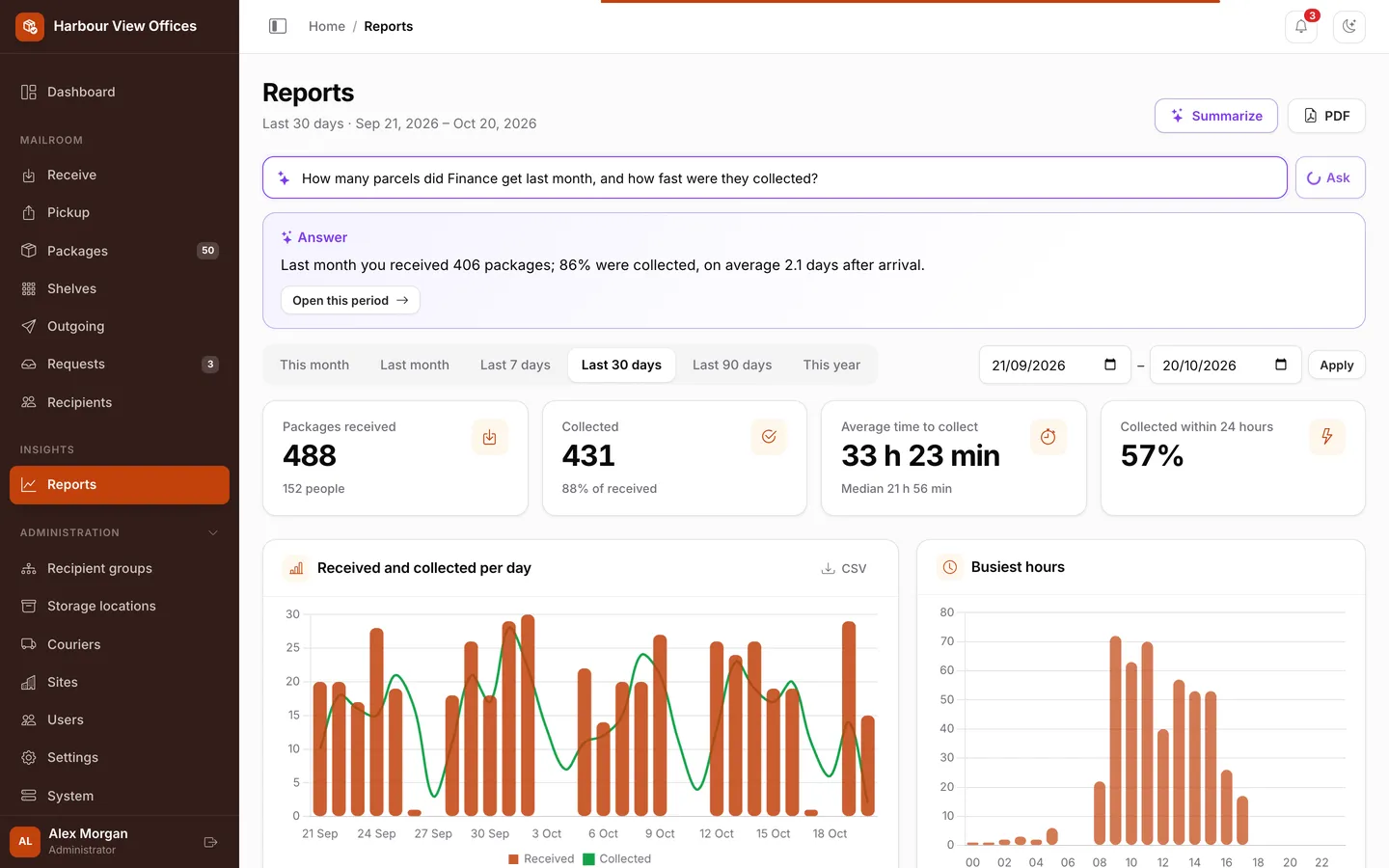Select the This month range tab
This screenshot has height=868, width=1389.
[x=314, y=365]
